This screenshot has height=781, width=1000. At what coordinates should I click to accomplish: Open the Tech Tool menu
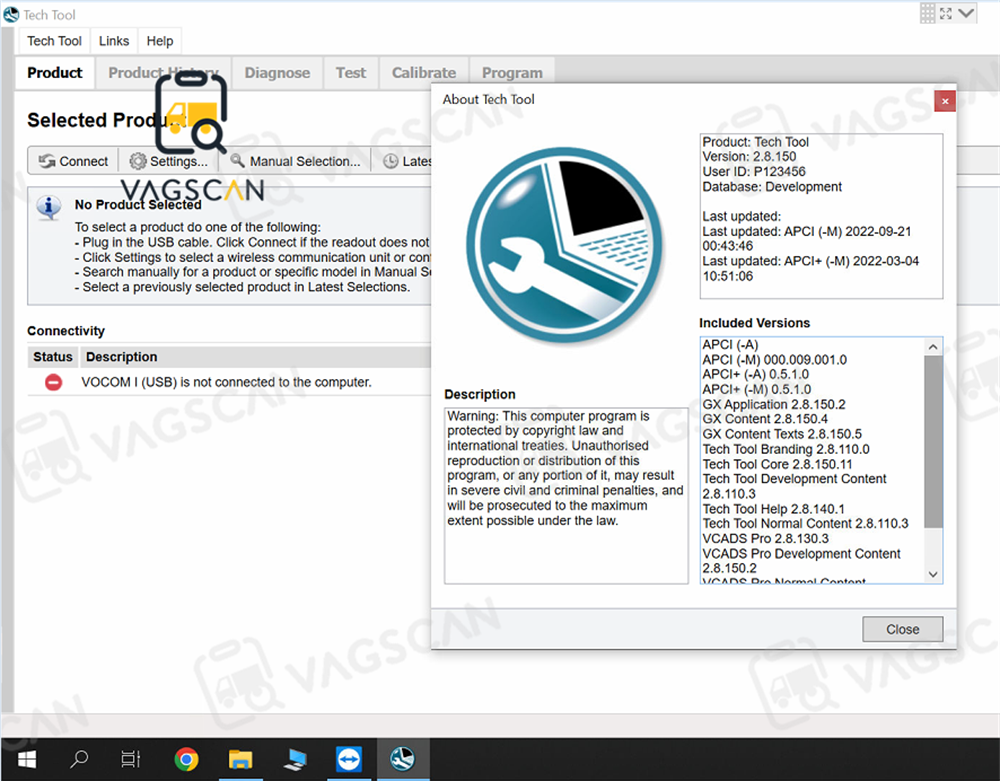tap(54, 41)
